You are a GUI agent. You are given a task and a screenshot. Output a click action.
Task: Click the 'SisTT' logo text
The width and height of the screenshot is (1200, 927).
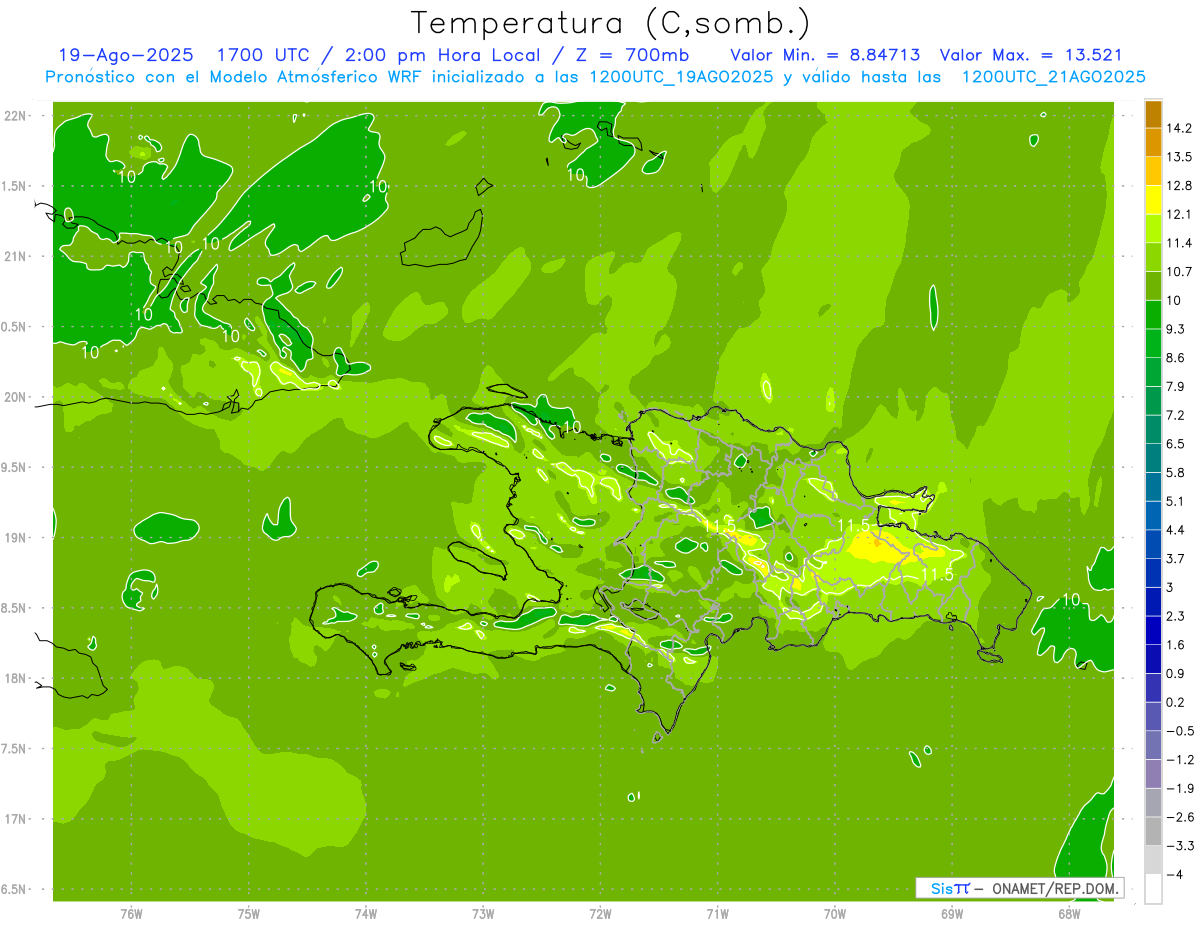tap(950, 888)
